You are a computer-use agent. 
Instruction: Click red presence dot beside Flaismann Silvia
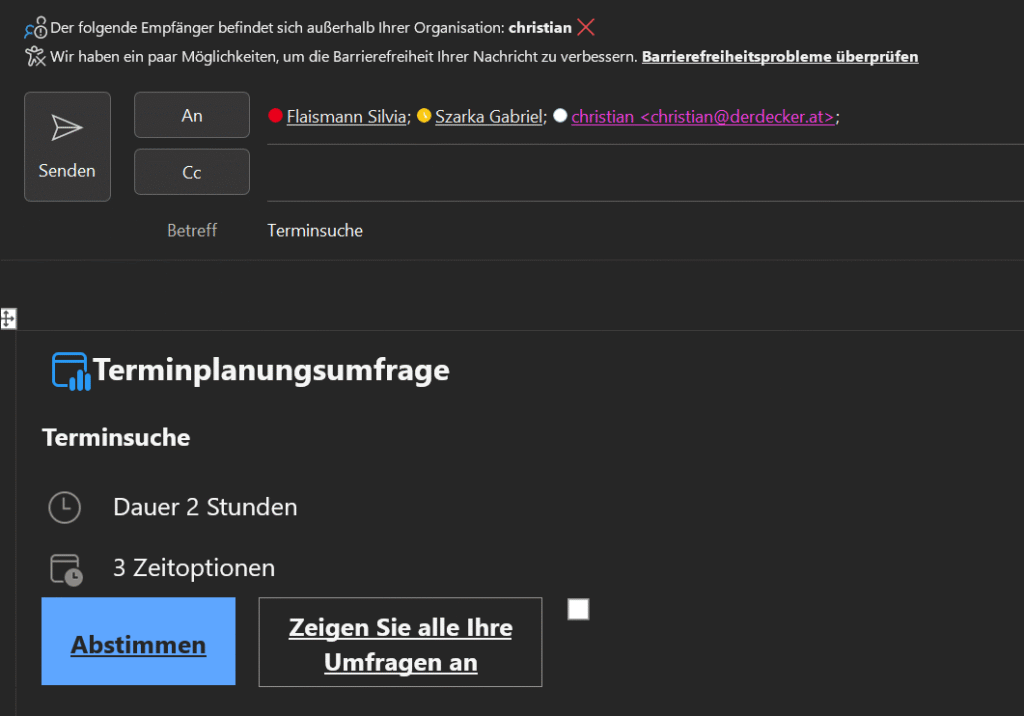[276, 116]
